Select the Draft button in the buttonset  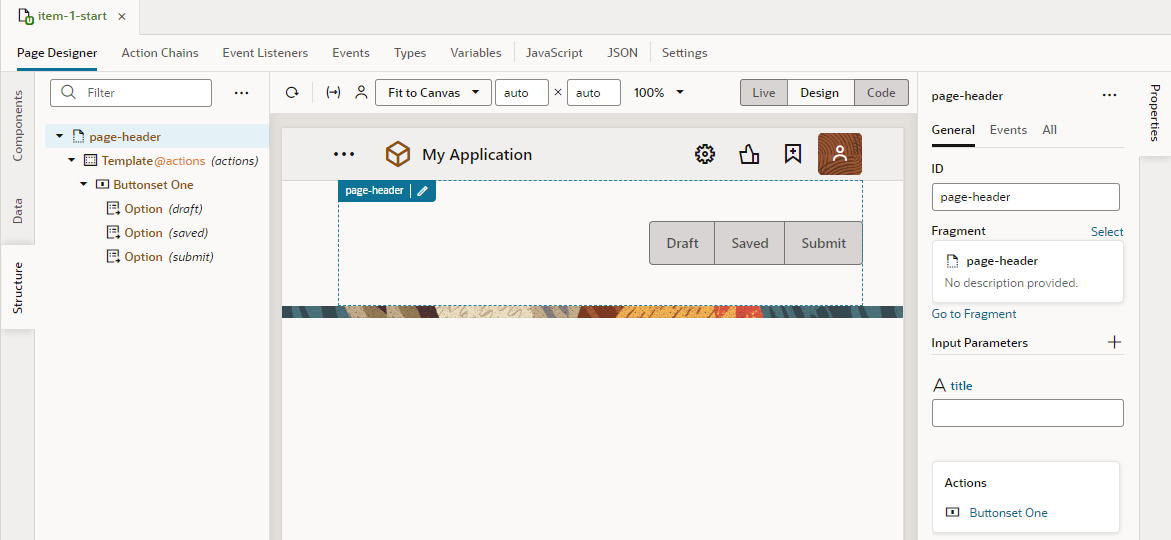[683, 243]
